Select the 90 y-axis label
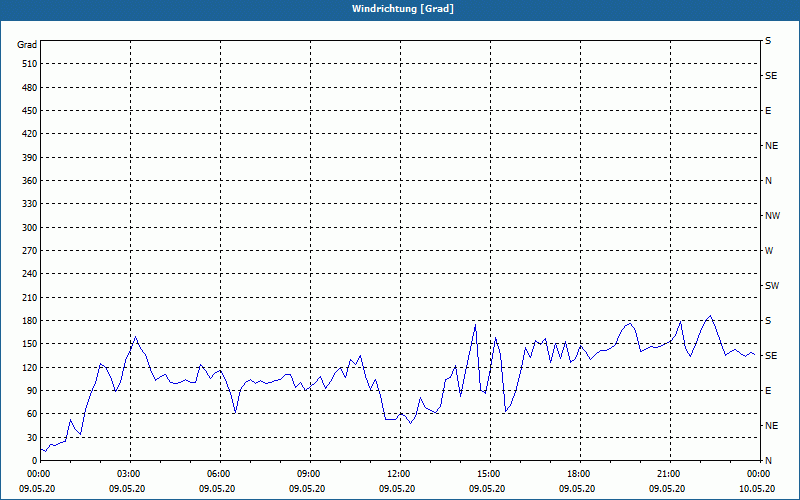This screenshot has height=500, width=800. (x=32, y=391)
